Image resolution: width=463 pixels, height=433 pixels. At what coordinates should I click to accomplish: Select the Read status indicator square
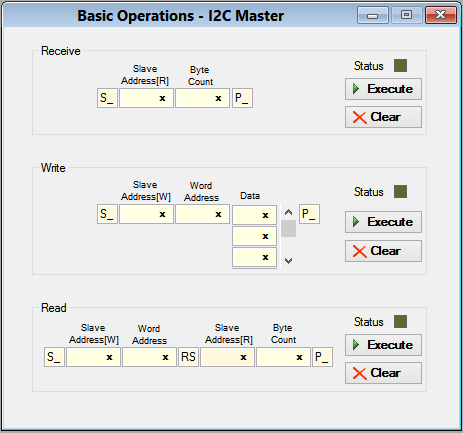[400, 322]
